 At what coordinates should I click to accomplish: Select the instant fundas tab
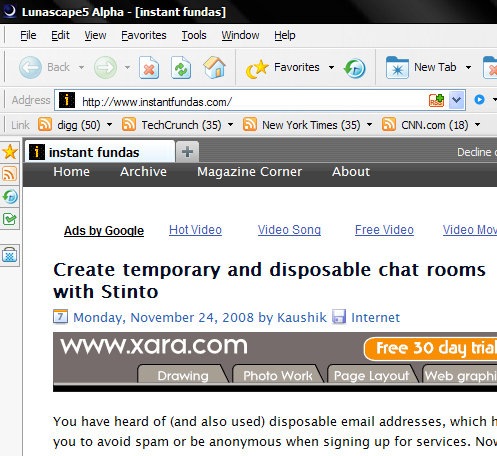100,152
